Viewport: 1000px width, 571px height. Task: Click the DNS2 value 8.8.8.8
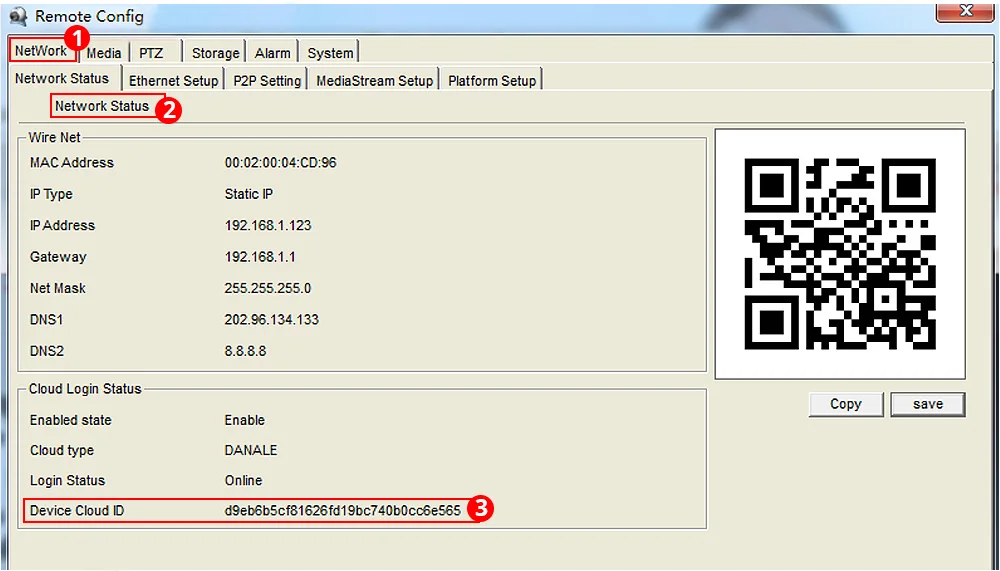(246, 351)
